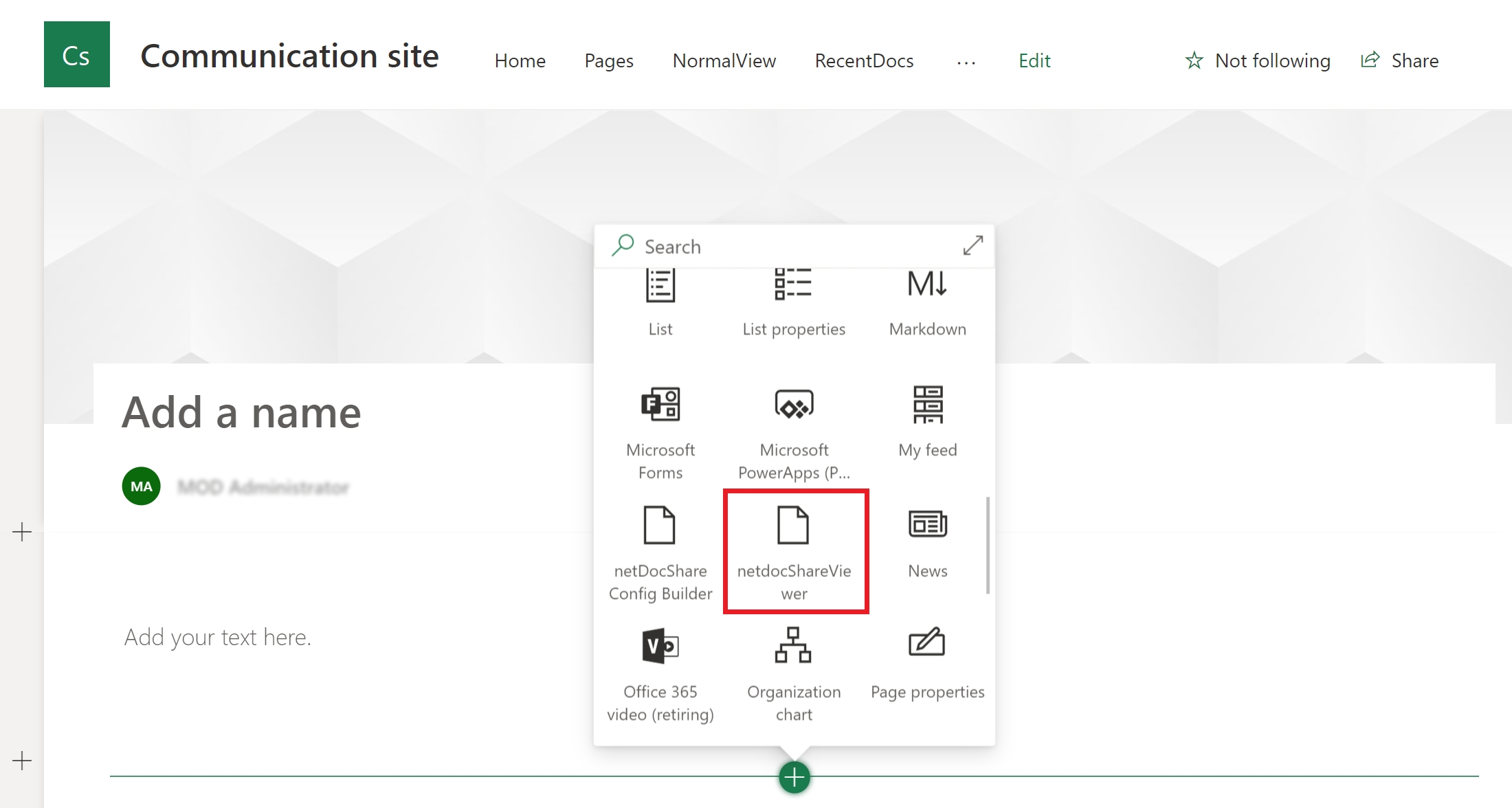Click the Add a name page title

(241, 413)
